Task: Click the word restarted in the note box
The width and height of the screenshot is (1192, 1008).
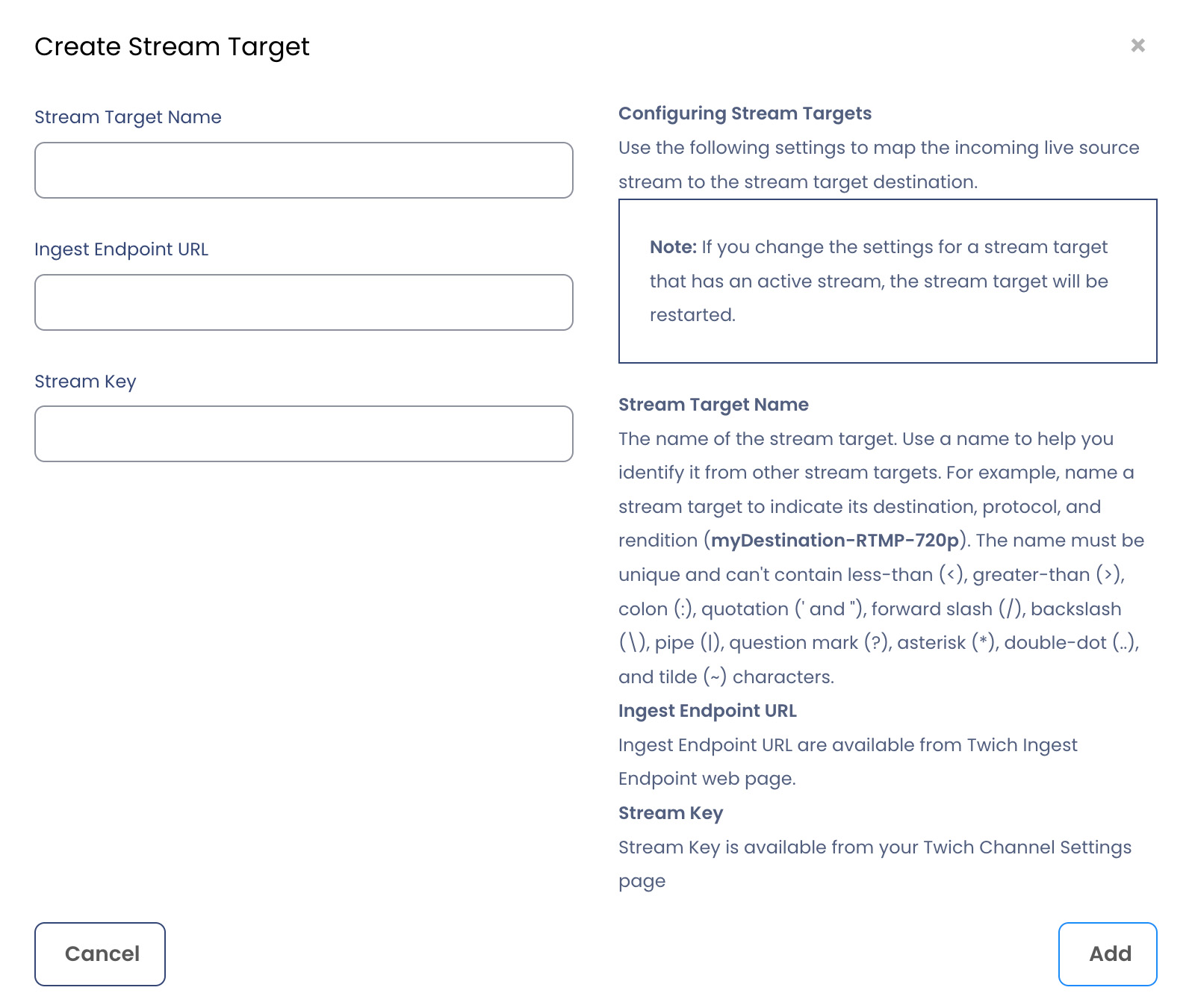Action: tap(692, 315)
